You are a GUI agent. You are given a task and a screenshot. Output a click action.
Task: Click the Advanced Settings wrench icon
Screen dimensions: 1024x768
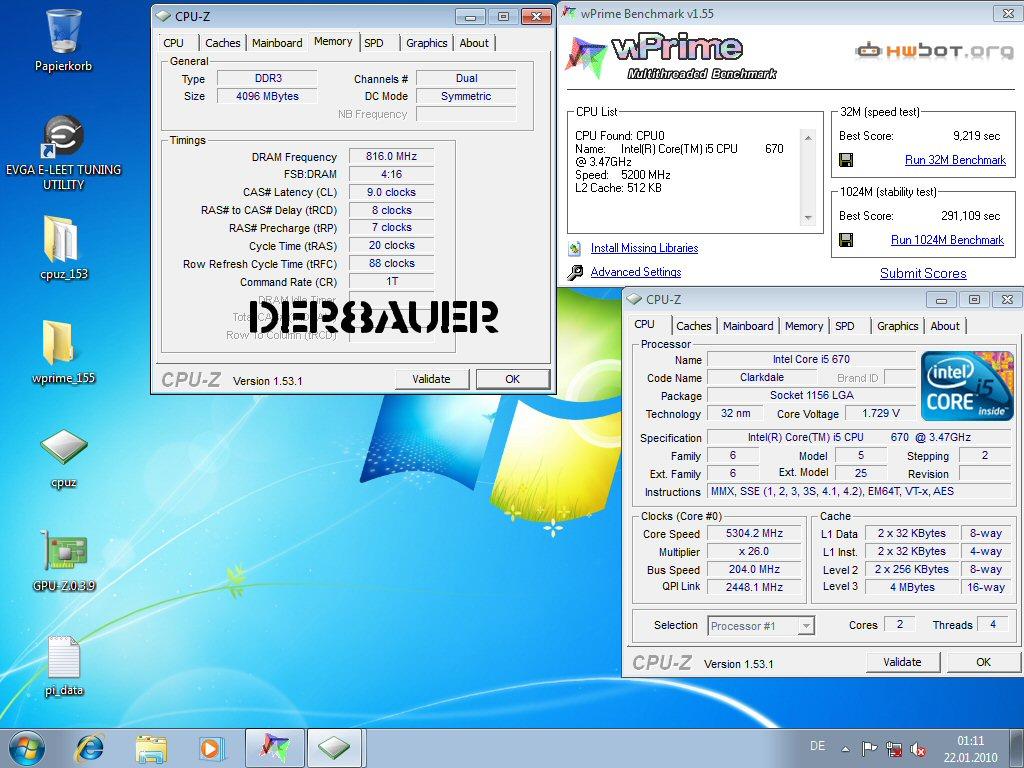click(575, 272)
